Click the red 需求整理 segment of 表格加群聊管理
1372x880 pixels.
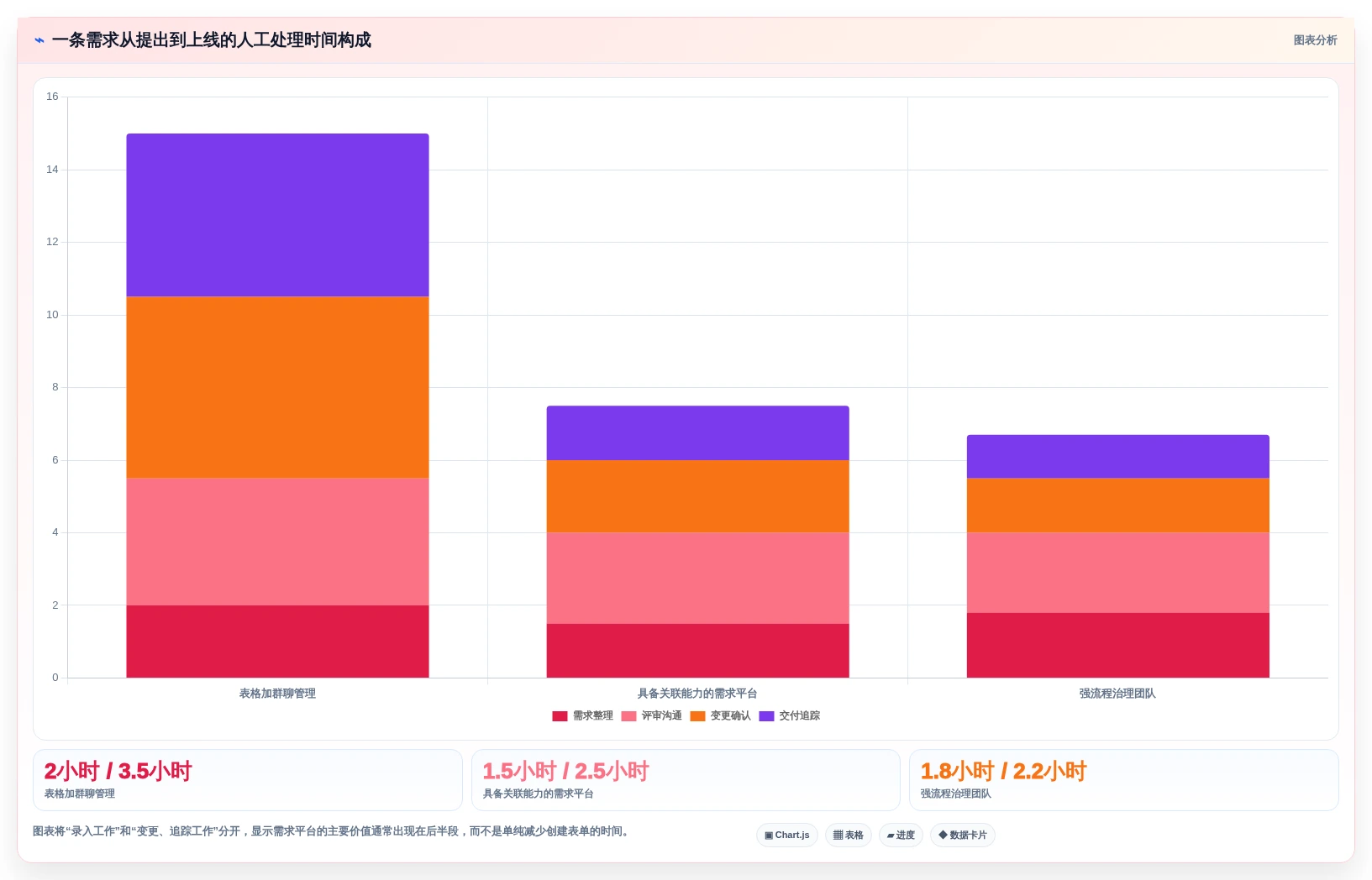(x=277, y=642)
